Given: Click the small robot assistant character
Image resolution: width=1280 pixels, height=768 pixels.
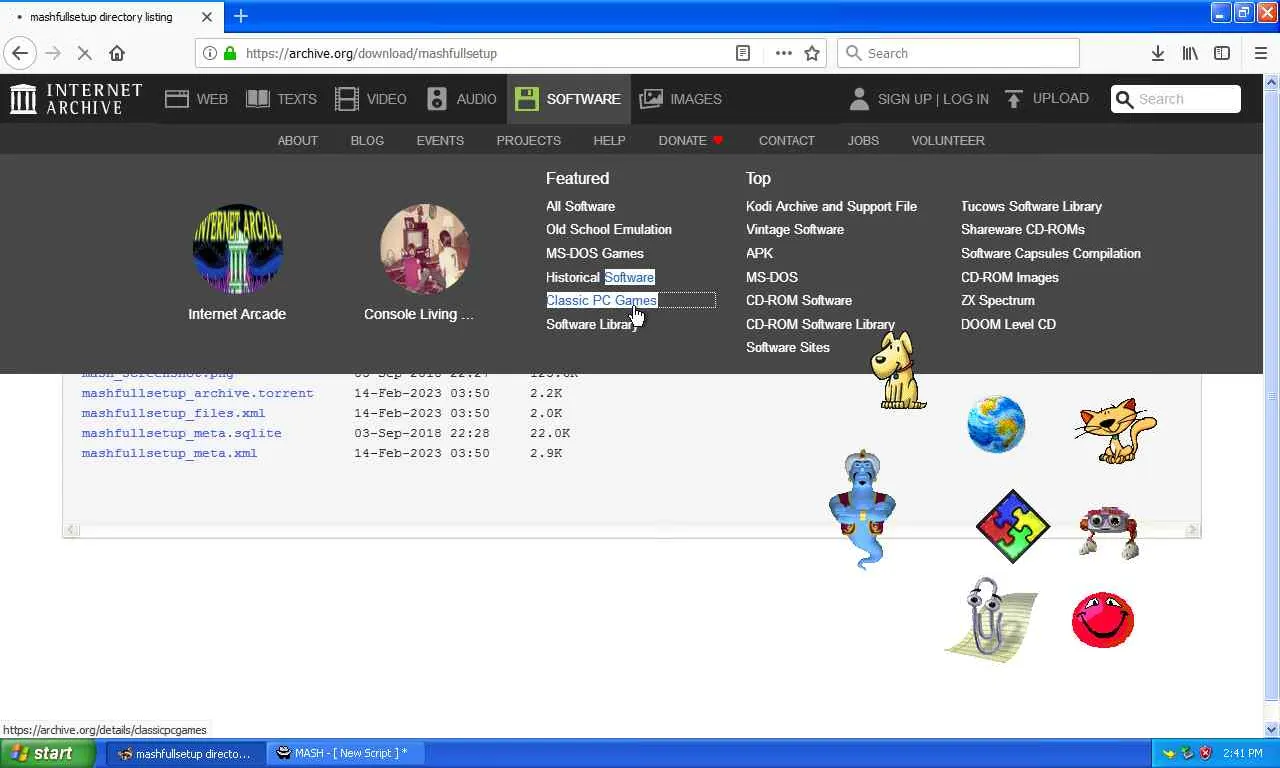Looking at the screenshot, I should 1108,532.
